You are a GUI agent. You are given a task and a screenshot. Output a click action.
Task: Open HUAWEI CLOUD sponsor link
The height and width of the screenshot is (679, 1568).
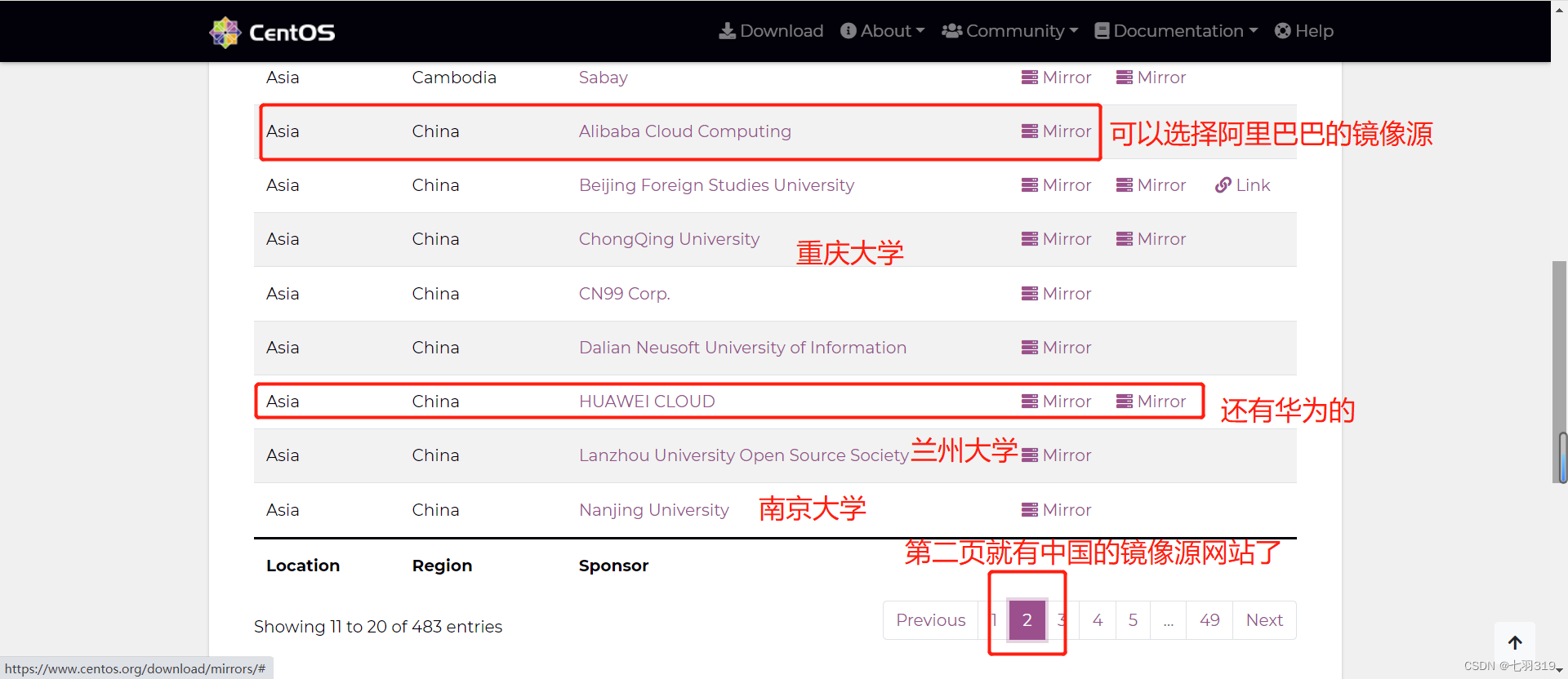(x=647, y=402)
